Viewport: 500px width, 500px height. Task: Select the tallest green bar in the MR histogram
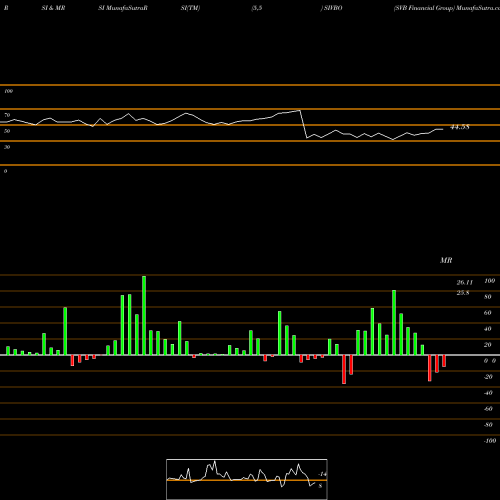pos(144,315)
